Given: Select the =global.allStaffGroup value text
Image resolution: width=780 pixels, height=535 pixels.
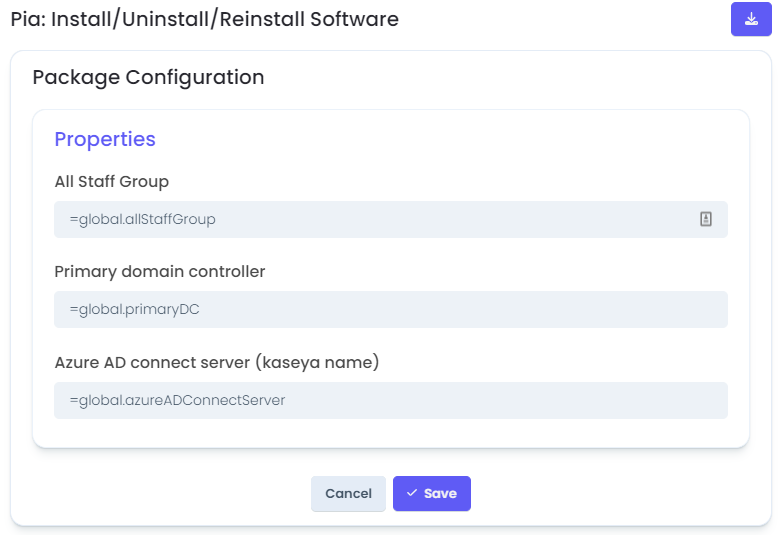Looking at the screenshot, I should point(142,219).
